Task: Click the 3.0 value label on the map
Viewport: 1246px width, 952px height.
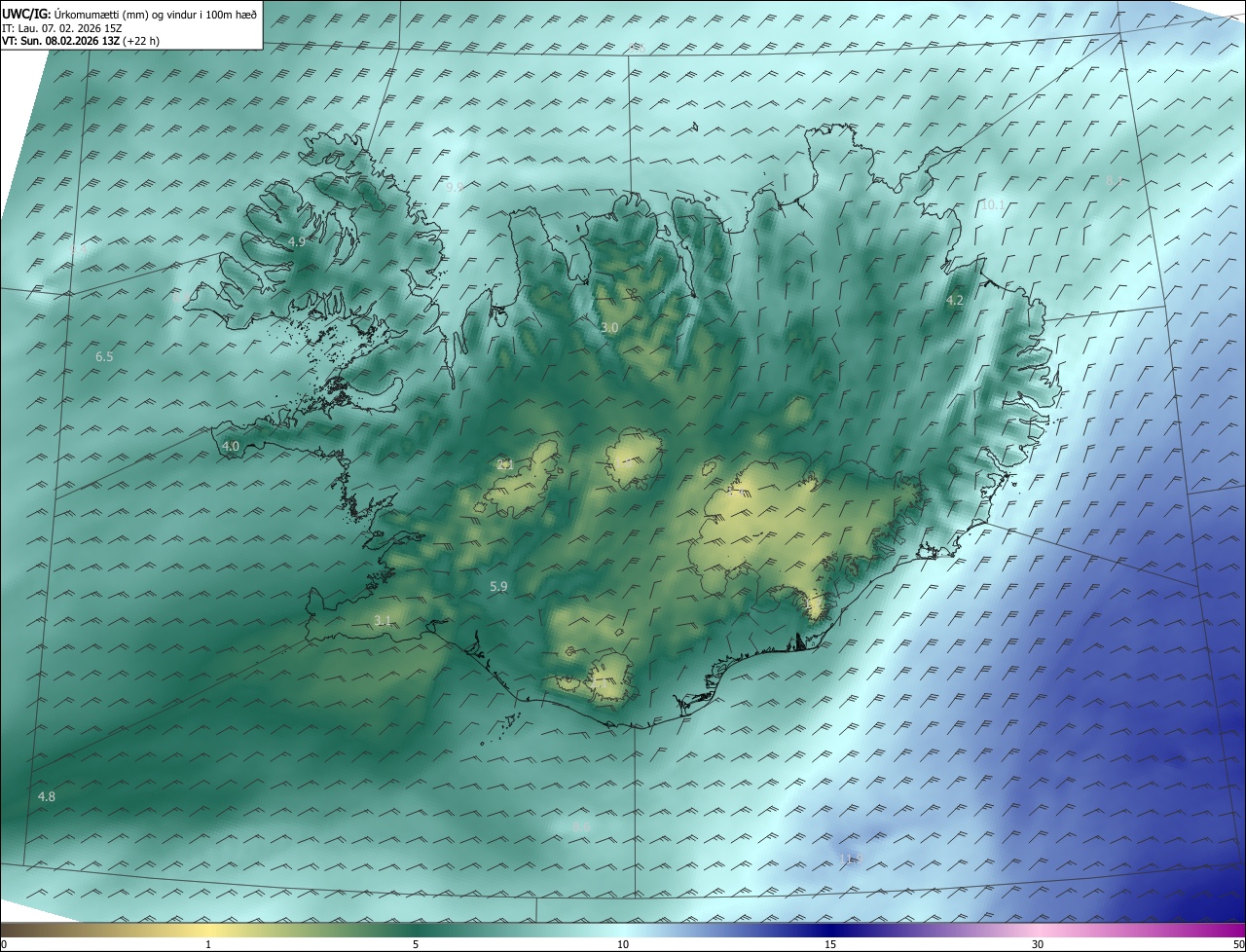Action: (x=609, y=328)
